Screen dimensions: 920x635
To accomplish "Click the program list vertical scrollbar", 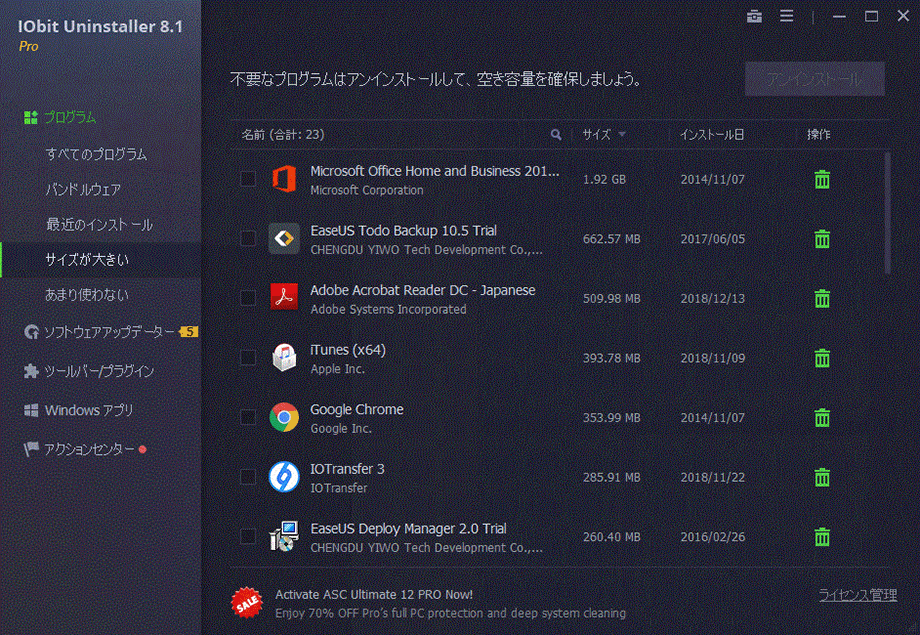I will pyautogui.click(x=887, y=212).
